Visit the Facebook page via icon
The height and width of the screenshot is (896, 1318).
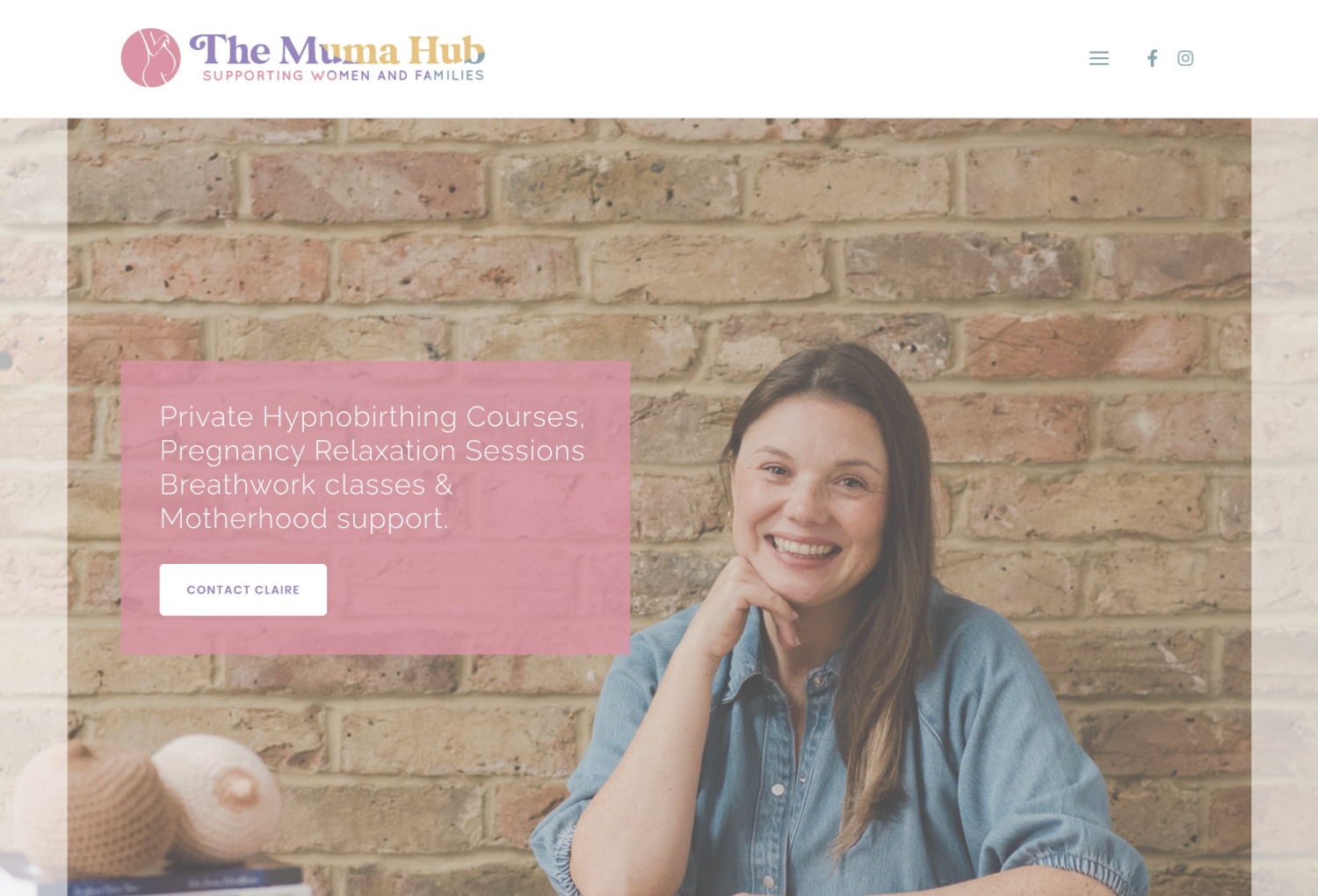[1152, 58]
